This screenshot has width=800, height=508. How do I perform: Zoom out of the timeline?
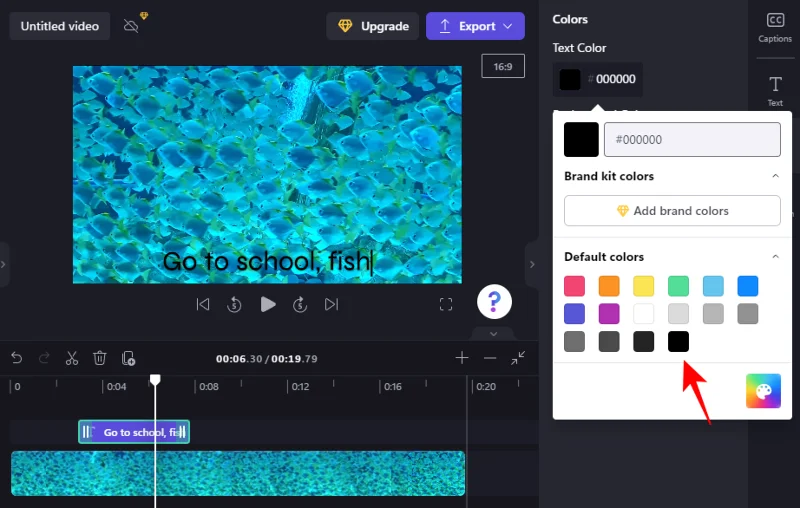pos(490,358)
